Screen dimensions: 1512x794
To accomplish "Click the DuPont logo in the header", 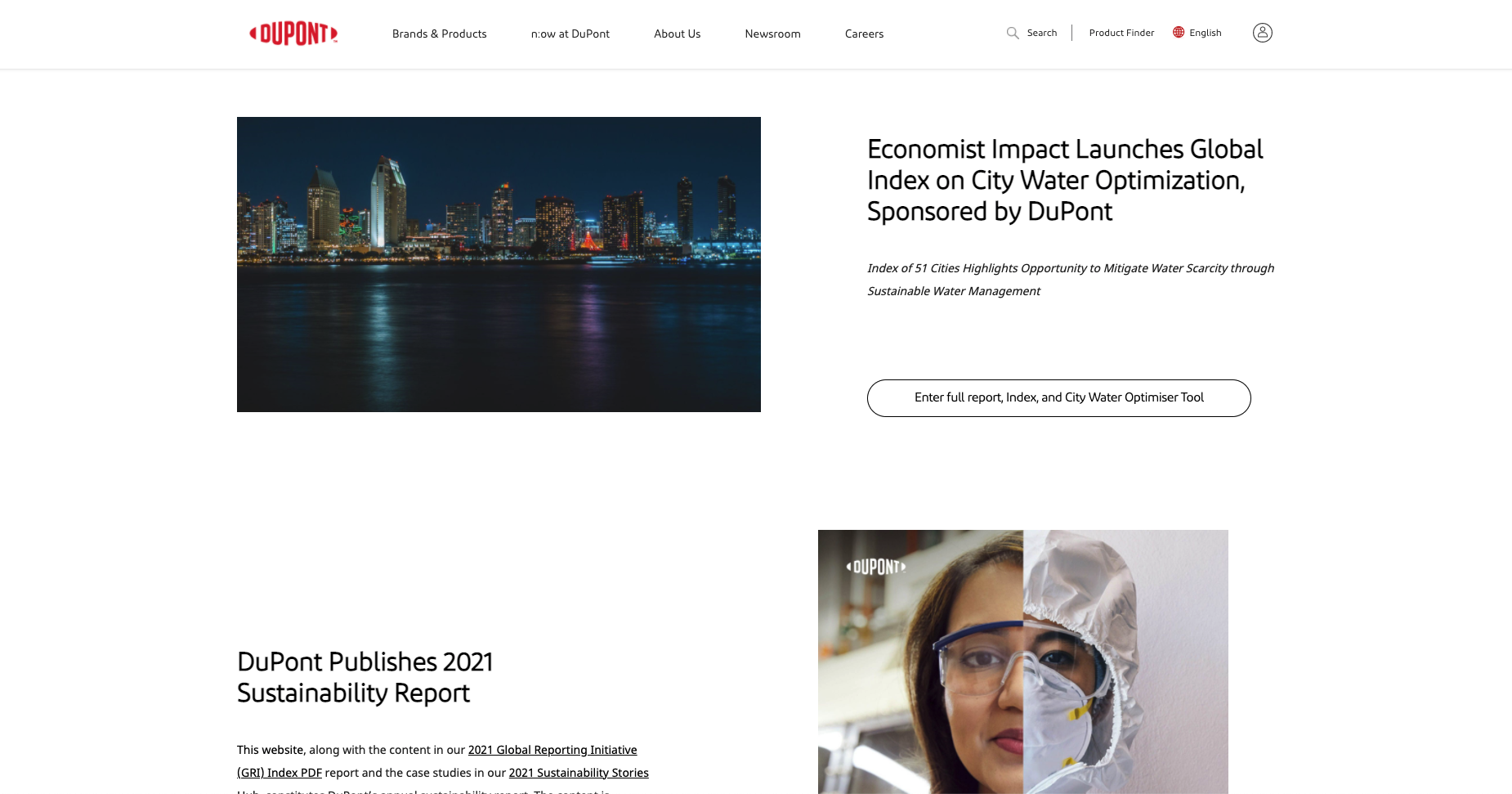I will pos(293,34).
